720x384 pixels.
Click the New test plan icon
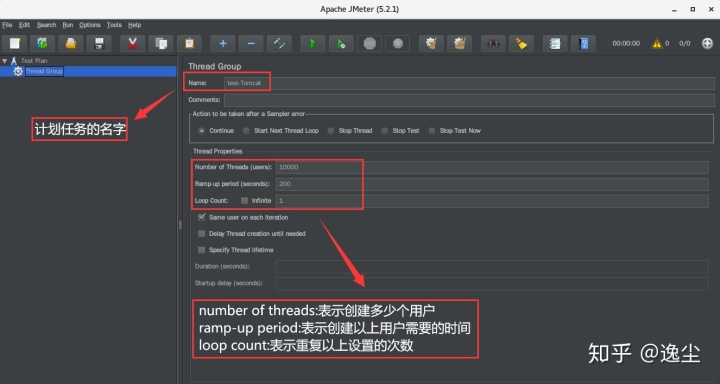coord(15,44)
